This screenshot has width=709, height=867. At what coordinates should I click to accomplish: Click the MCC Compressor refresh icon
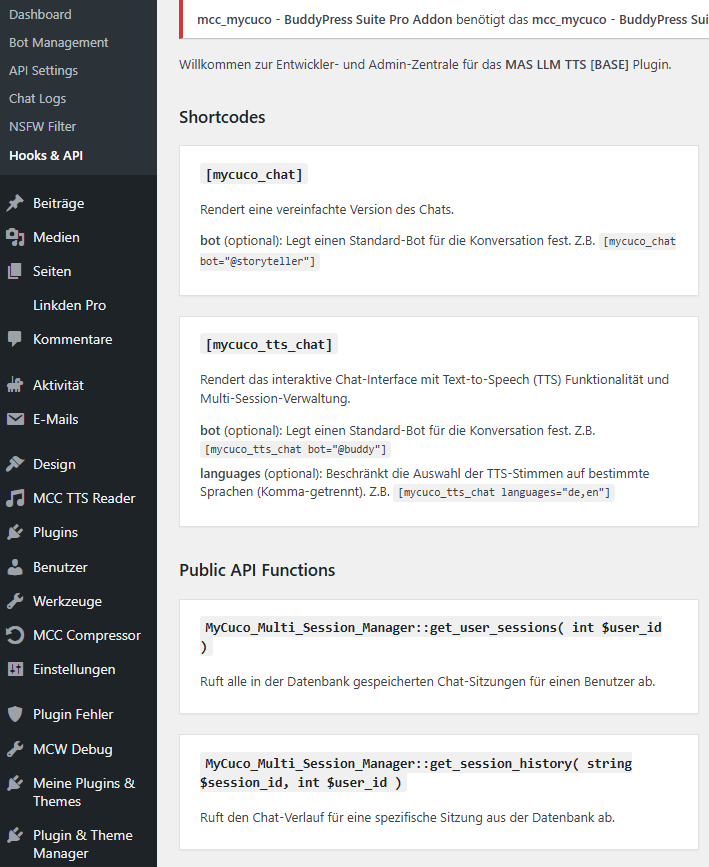[15, 635]
